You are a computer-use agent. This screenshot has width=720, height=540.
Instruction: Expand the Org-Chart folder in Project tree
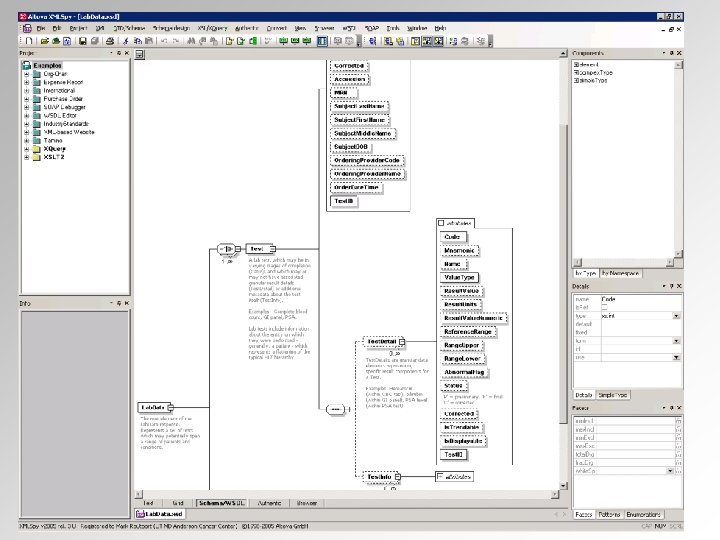tap(27, 74)
